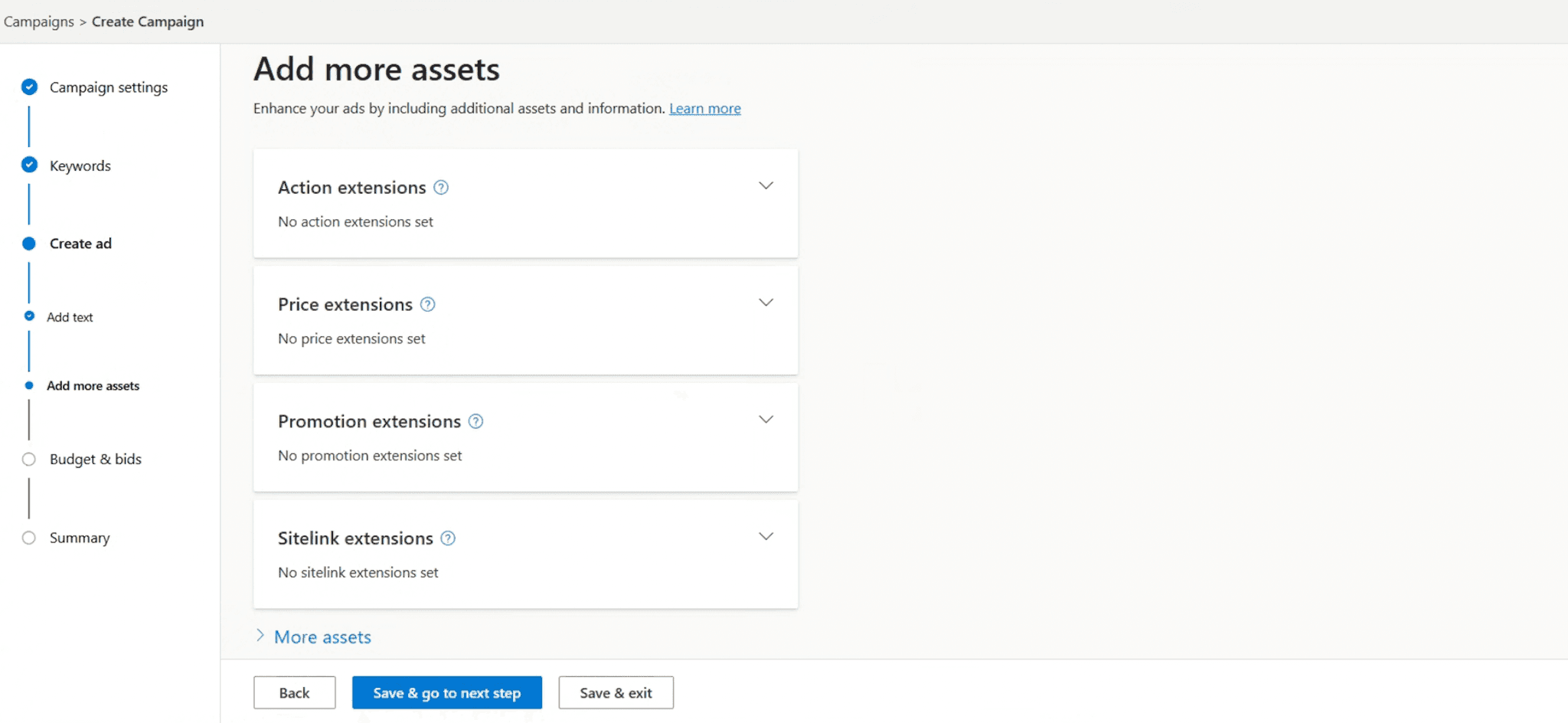Go to Campaigns breadcrumb link

coord(39,21)
